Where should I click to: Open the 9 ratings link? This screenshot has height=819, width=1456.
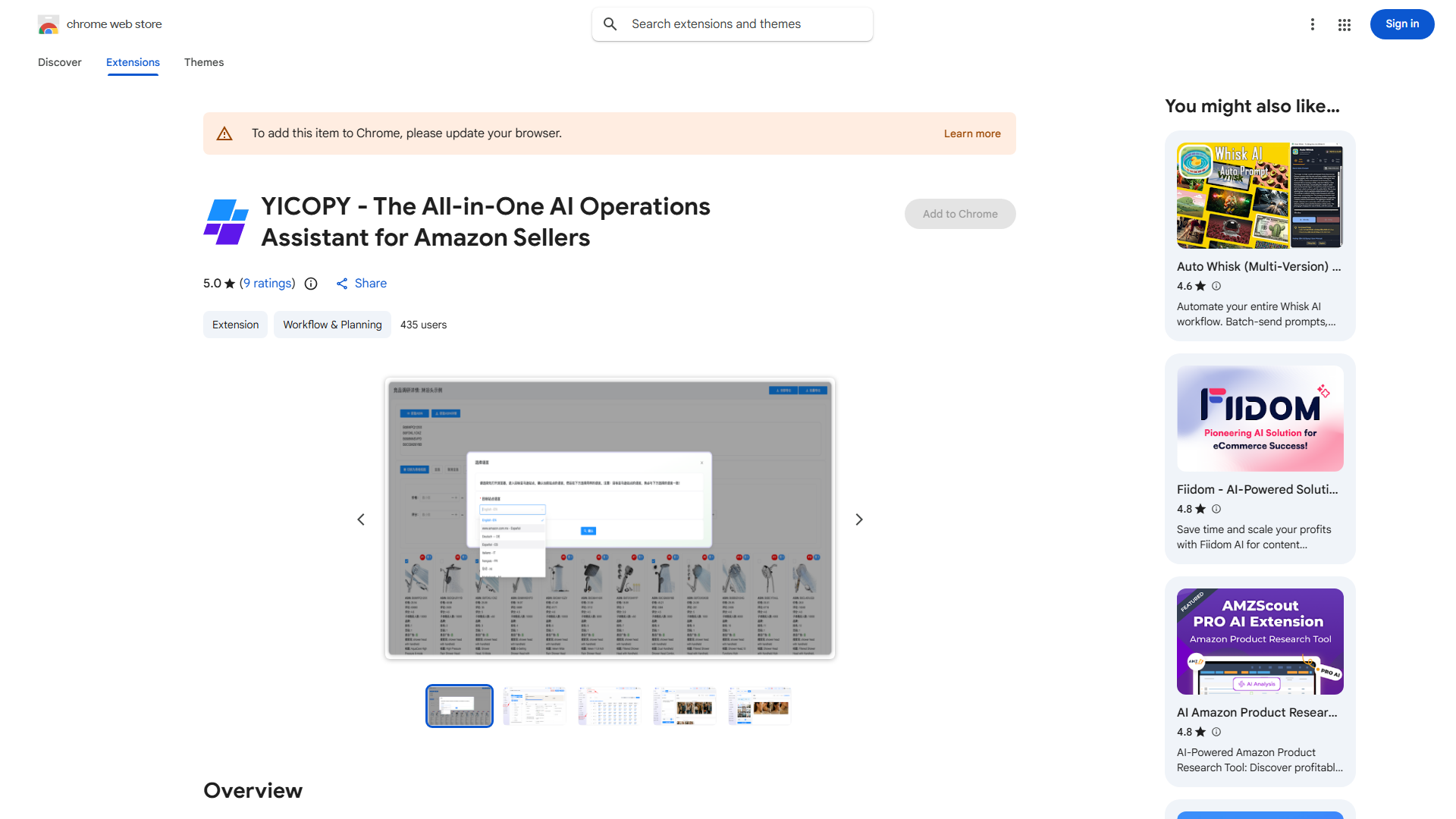coord(268,284)
